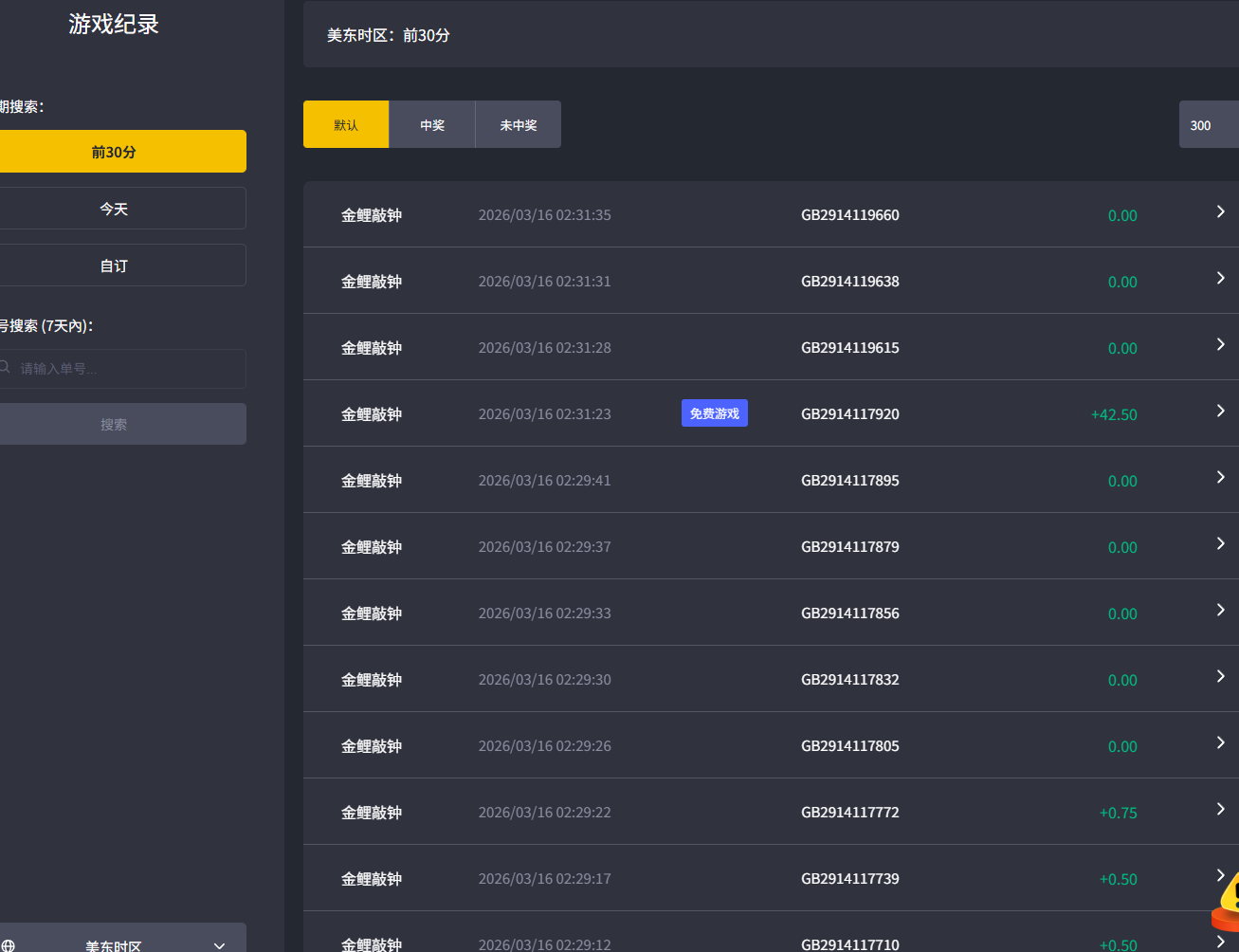The image size is (1239, 952).
Task: Select the 默认 filter tab
Action: (346, 125)
